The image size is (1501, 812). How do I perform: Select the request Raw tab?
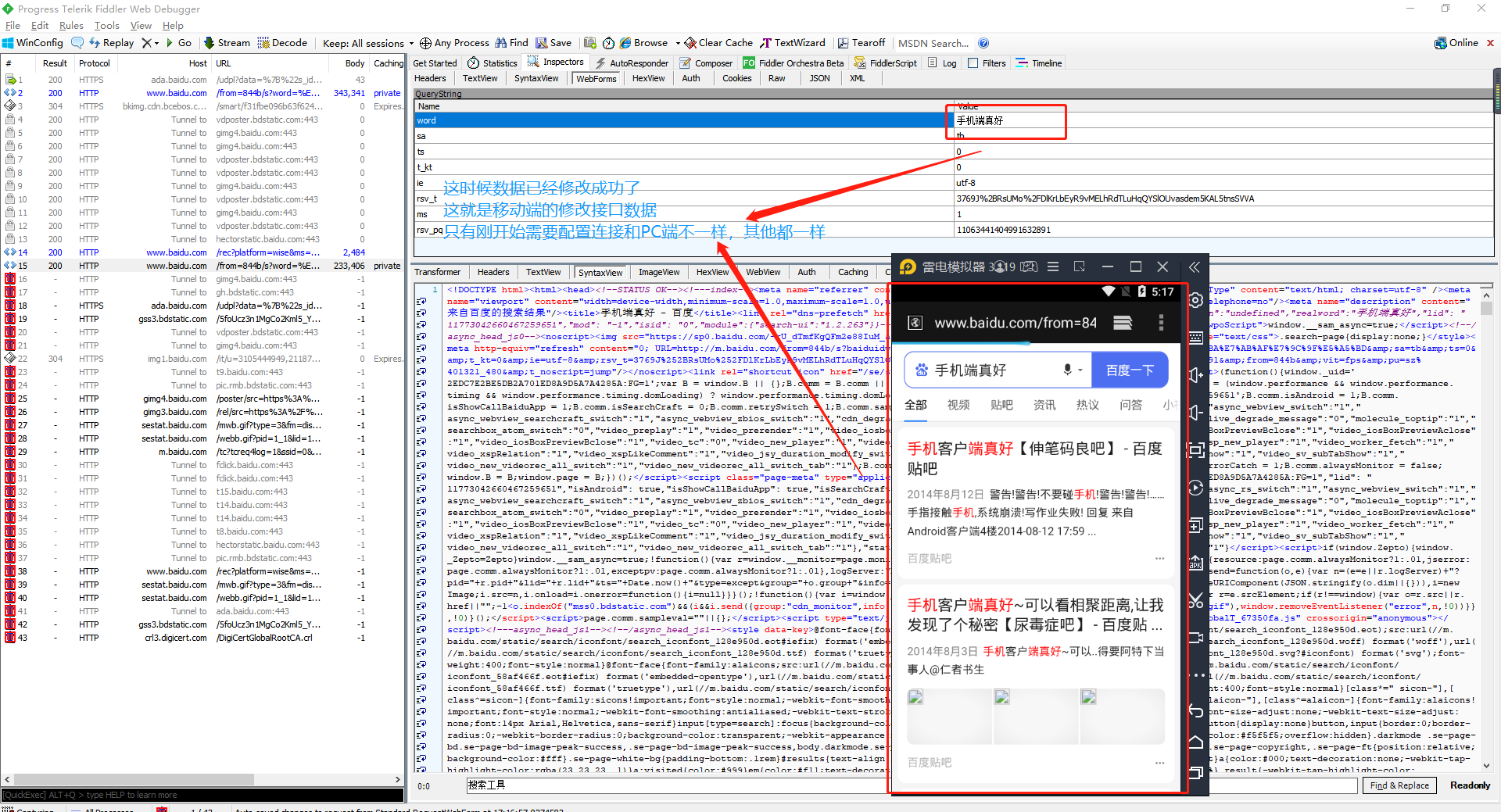click(776, 78)
